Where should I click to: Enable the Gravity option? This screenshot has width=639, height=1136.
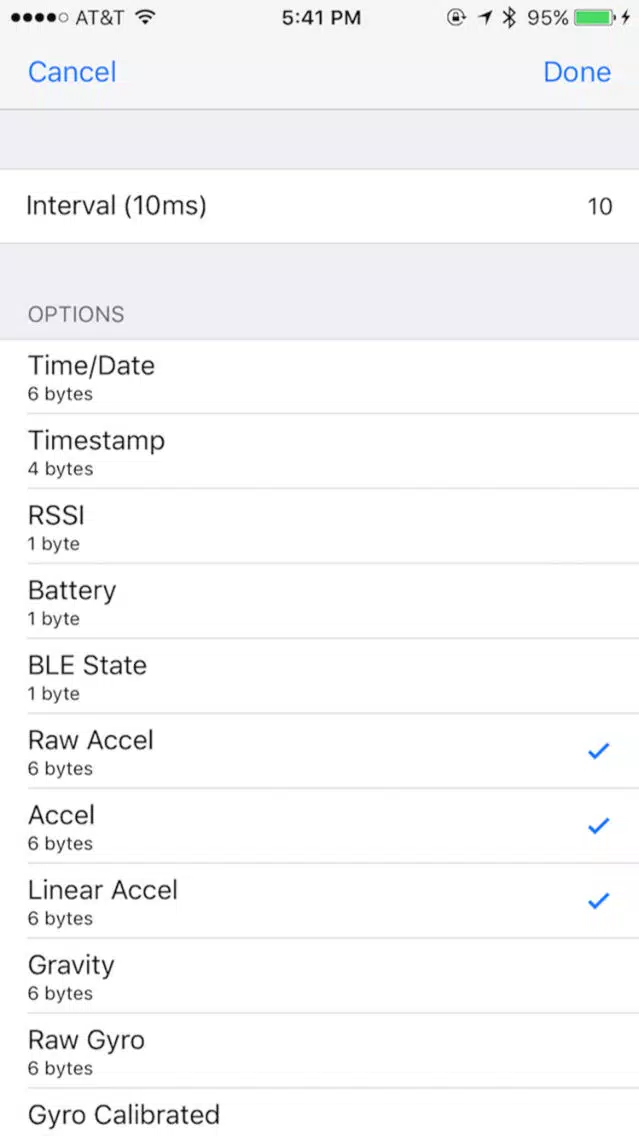click(x=320, y=976)
